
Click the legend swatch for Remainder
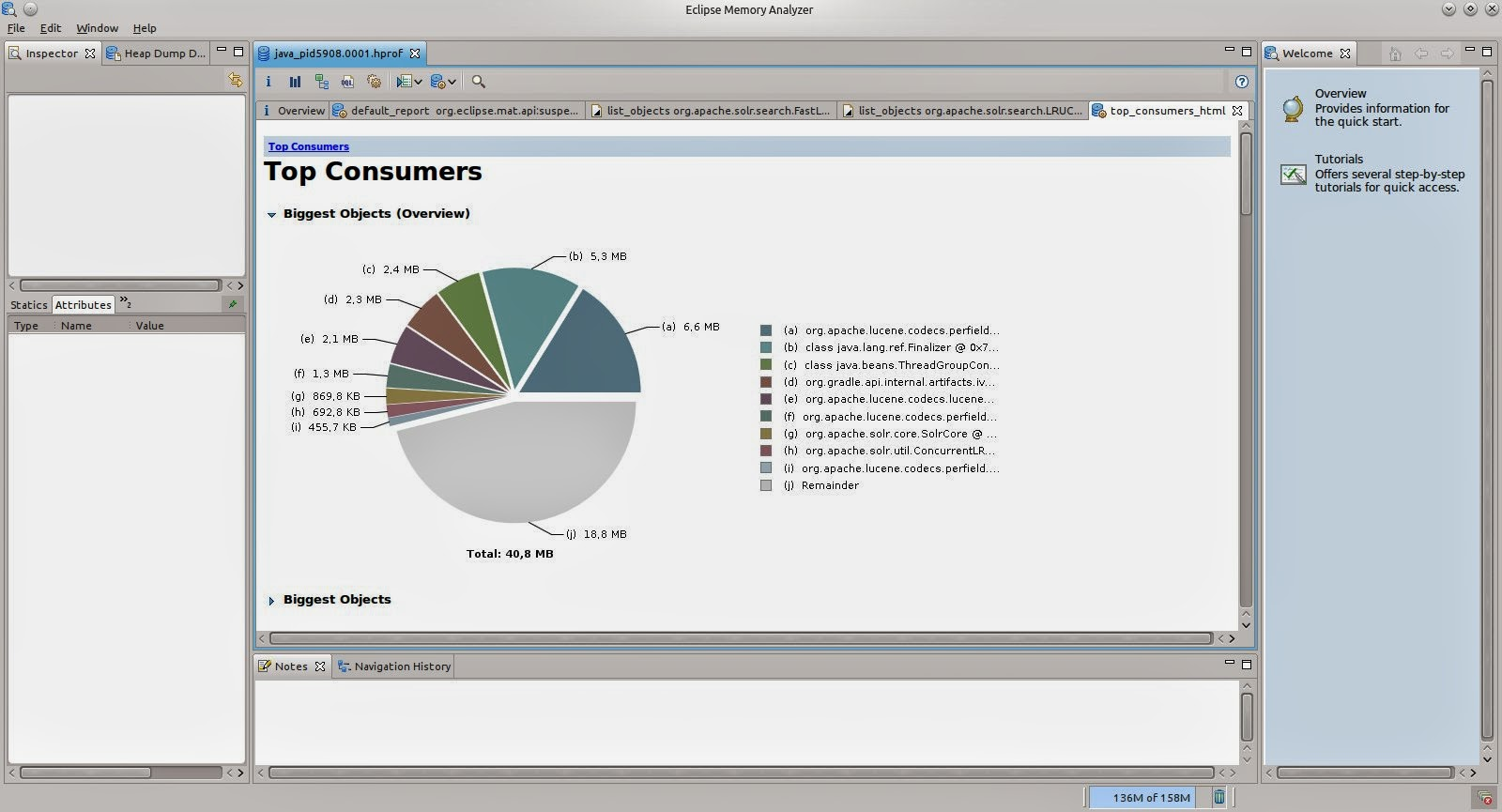766,485
